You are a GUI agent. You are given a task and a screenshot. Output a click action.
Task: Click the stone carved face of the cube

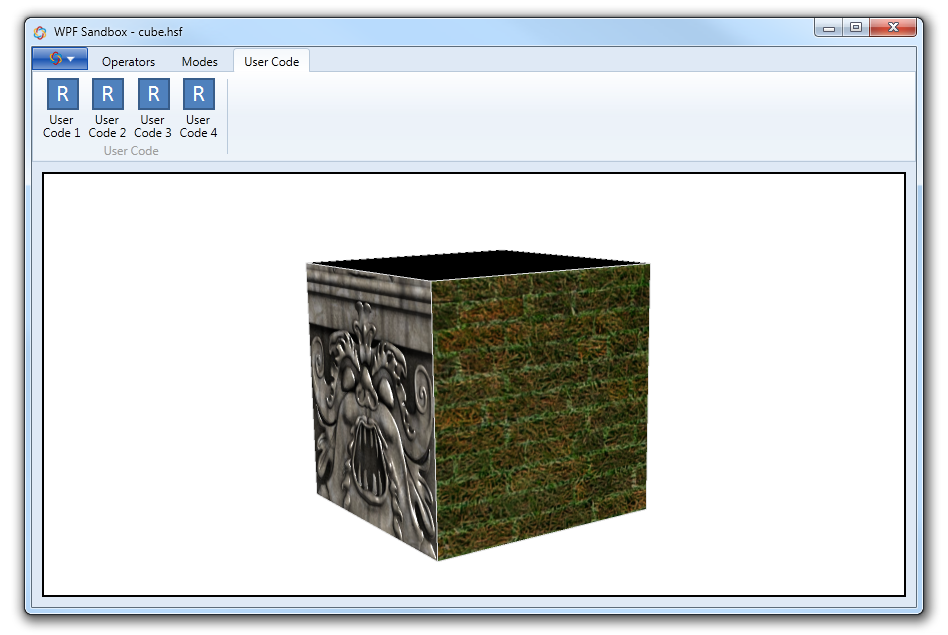coord(370,410)
